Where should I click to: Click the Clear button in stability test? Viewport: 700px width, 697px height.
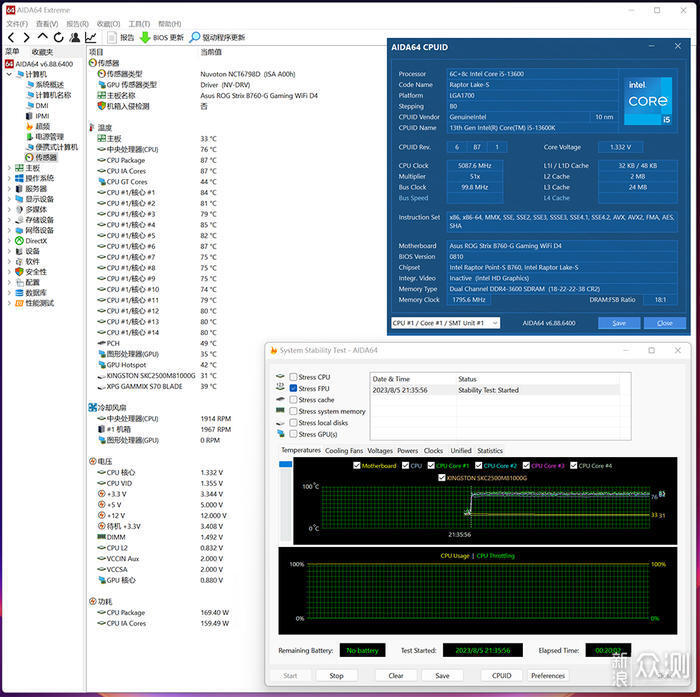point(396,676)
